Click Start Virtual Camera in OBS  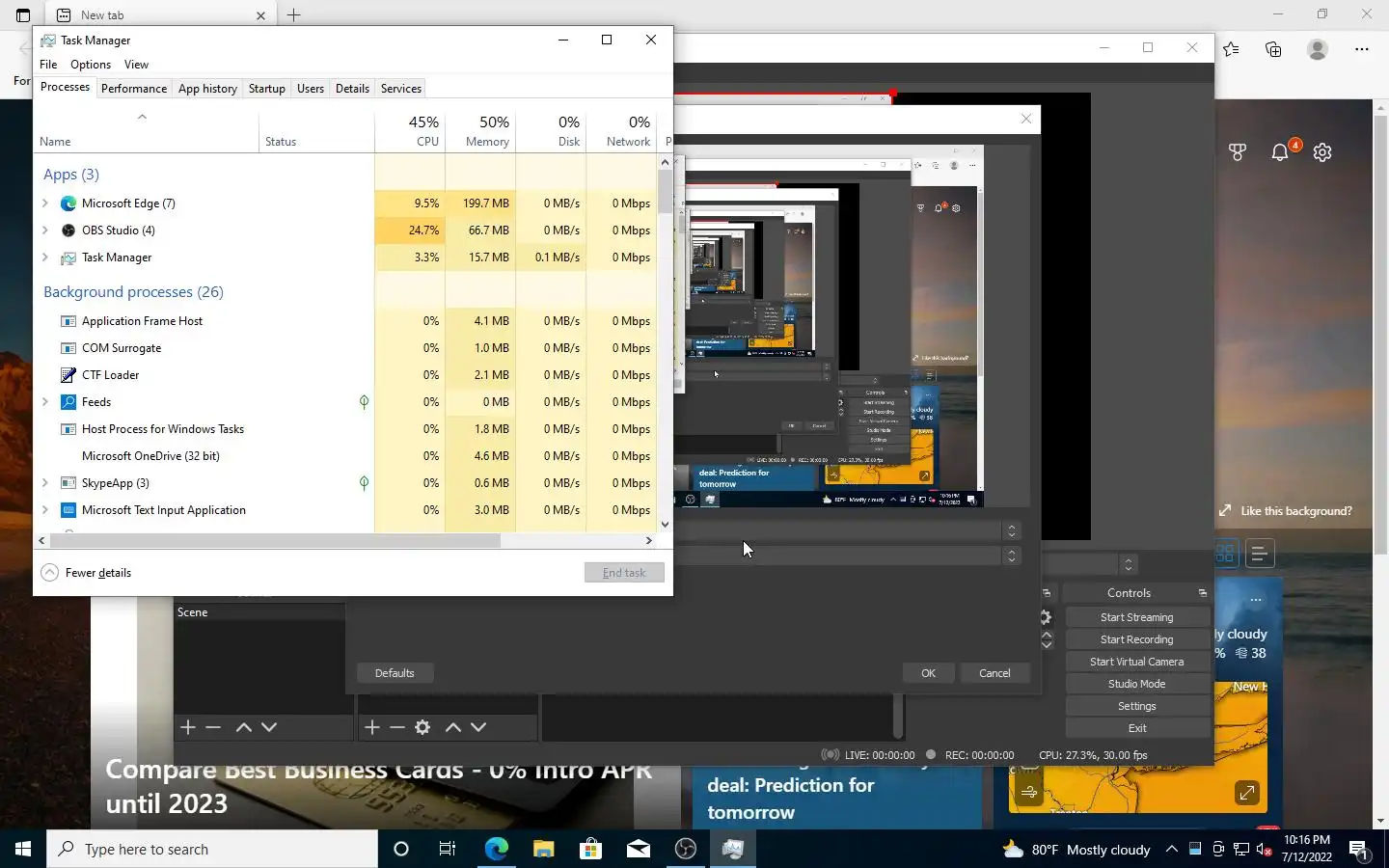tap(1136, 662)
